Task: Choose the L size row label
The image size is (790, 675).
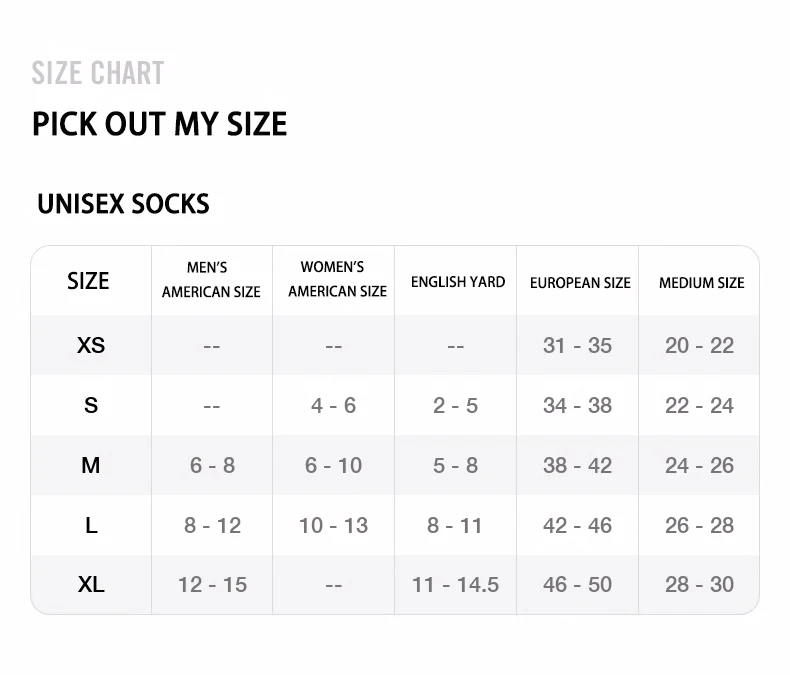Action: click(91, 525)
